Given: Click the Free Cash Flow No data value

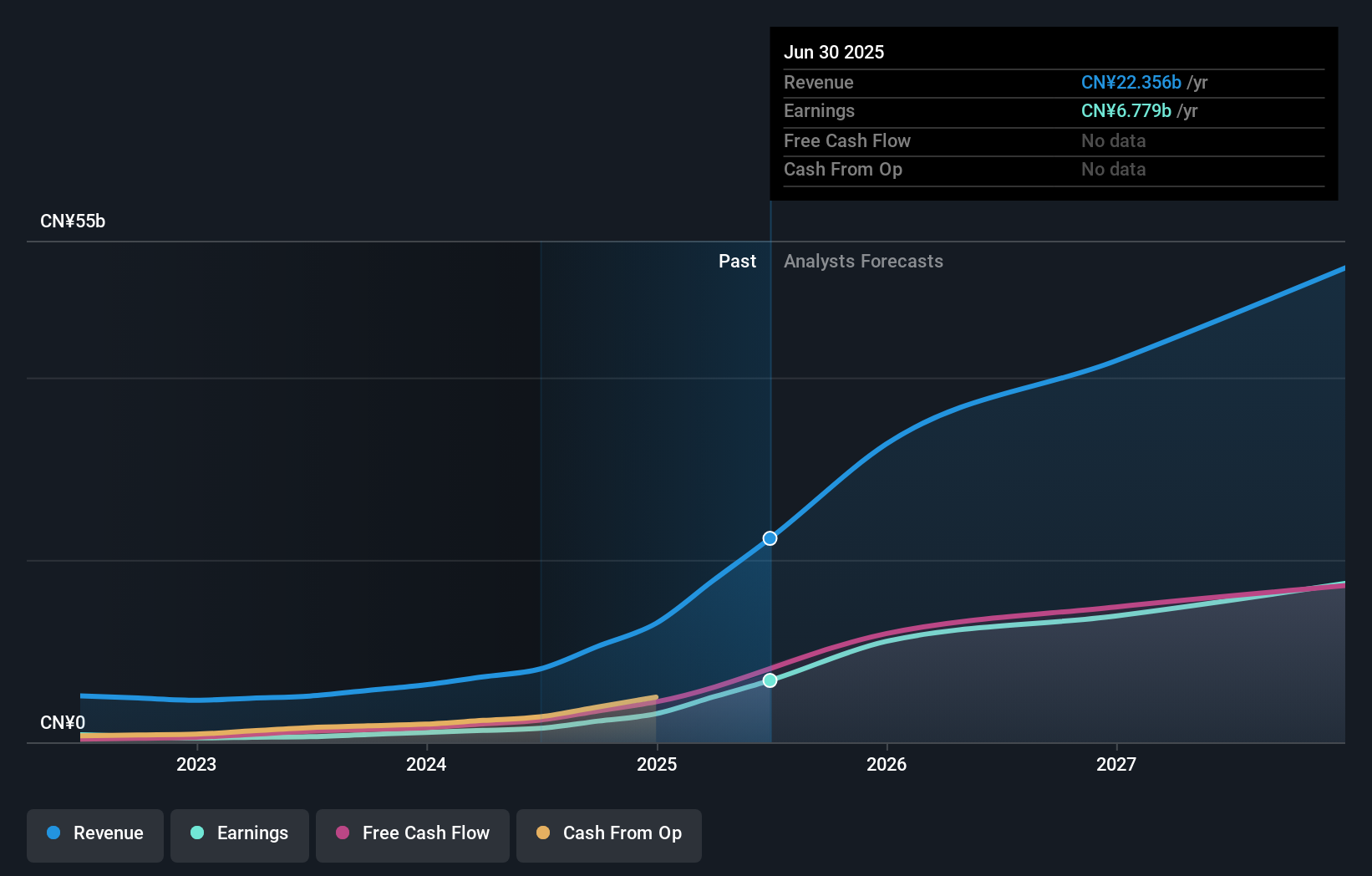Looking at the screenshot, I should point(1113,140).
